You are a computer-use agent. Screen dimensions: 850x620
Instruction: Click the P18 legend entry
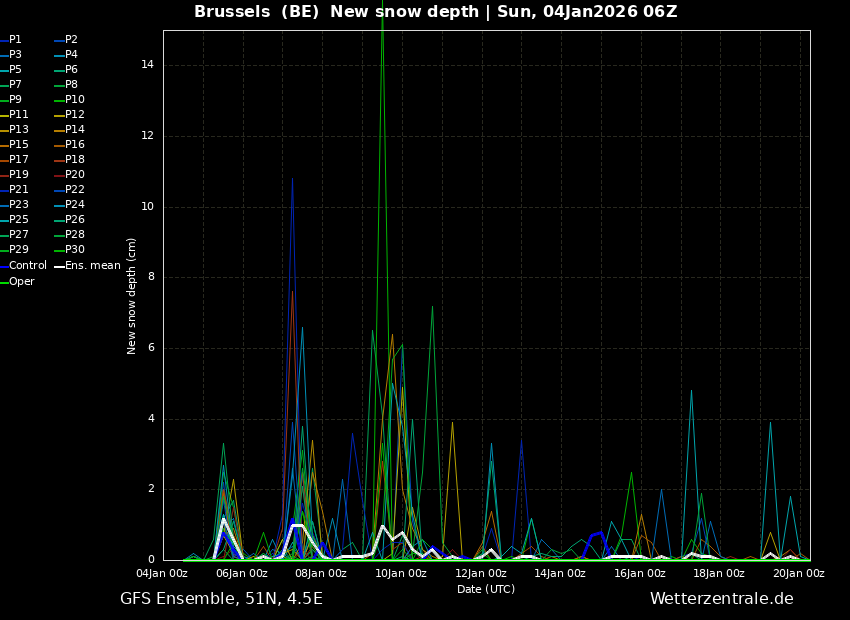click(69, 160)
